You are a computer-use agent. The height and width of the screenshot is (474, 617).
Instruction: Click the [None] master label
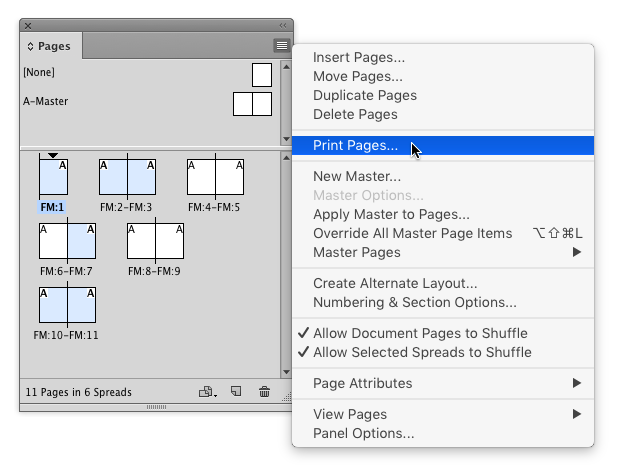[x=39, y=72]
